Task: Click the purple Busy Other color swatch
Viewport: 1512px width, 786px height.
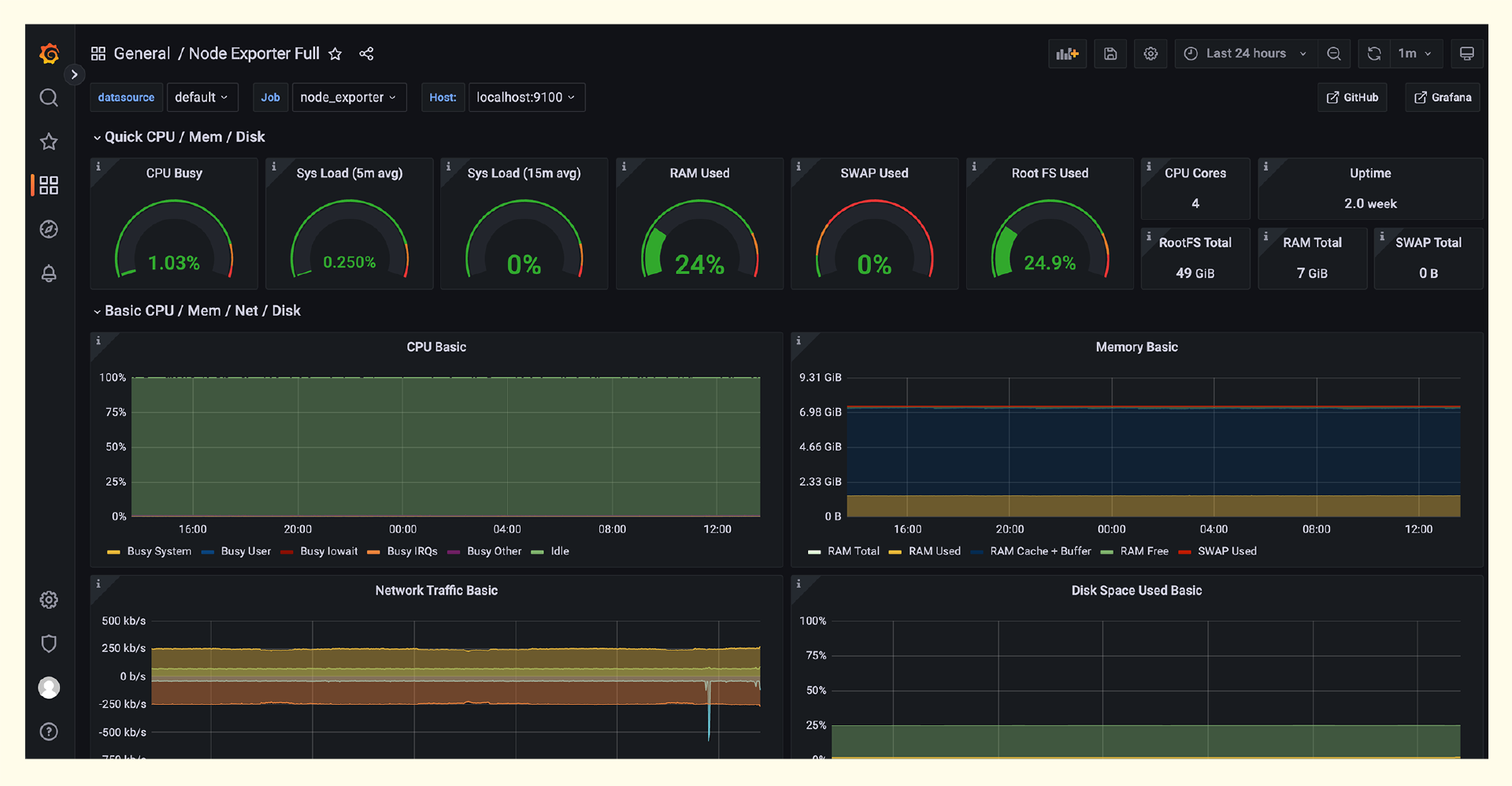Action: 454,552
